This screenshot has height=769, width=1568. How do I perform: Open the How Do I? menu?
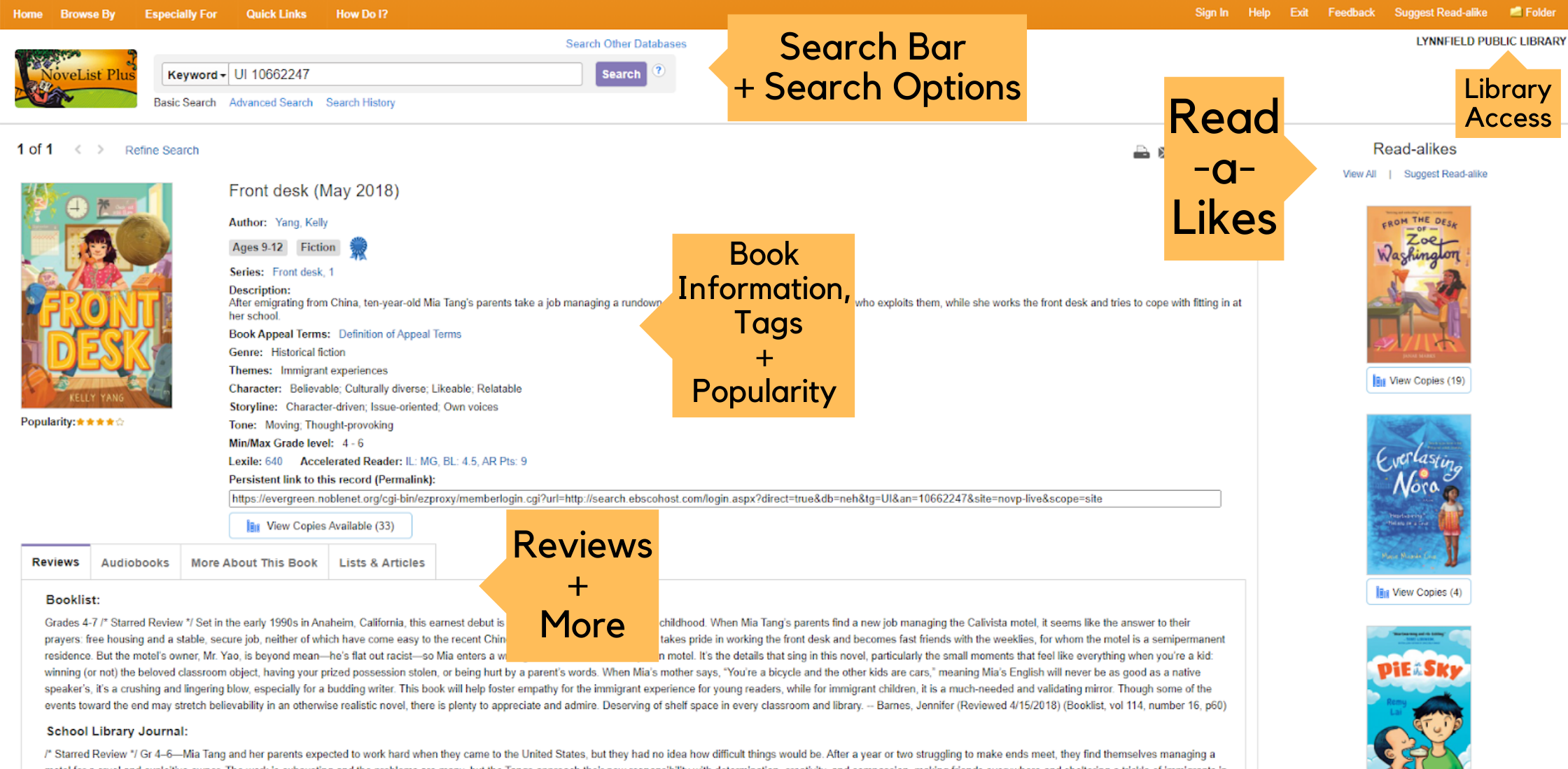pyautogui.click(x=362, y=14)
